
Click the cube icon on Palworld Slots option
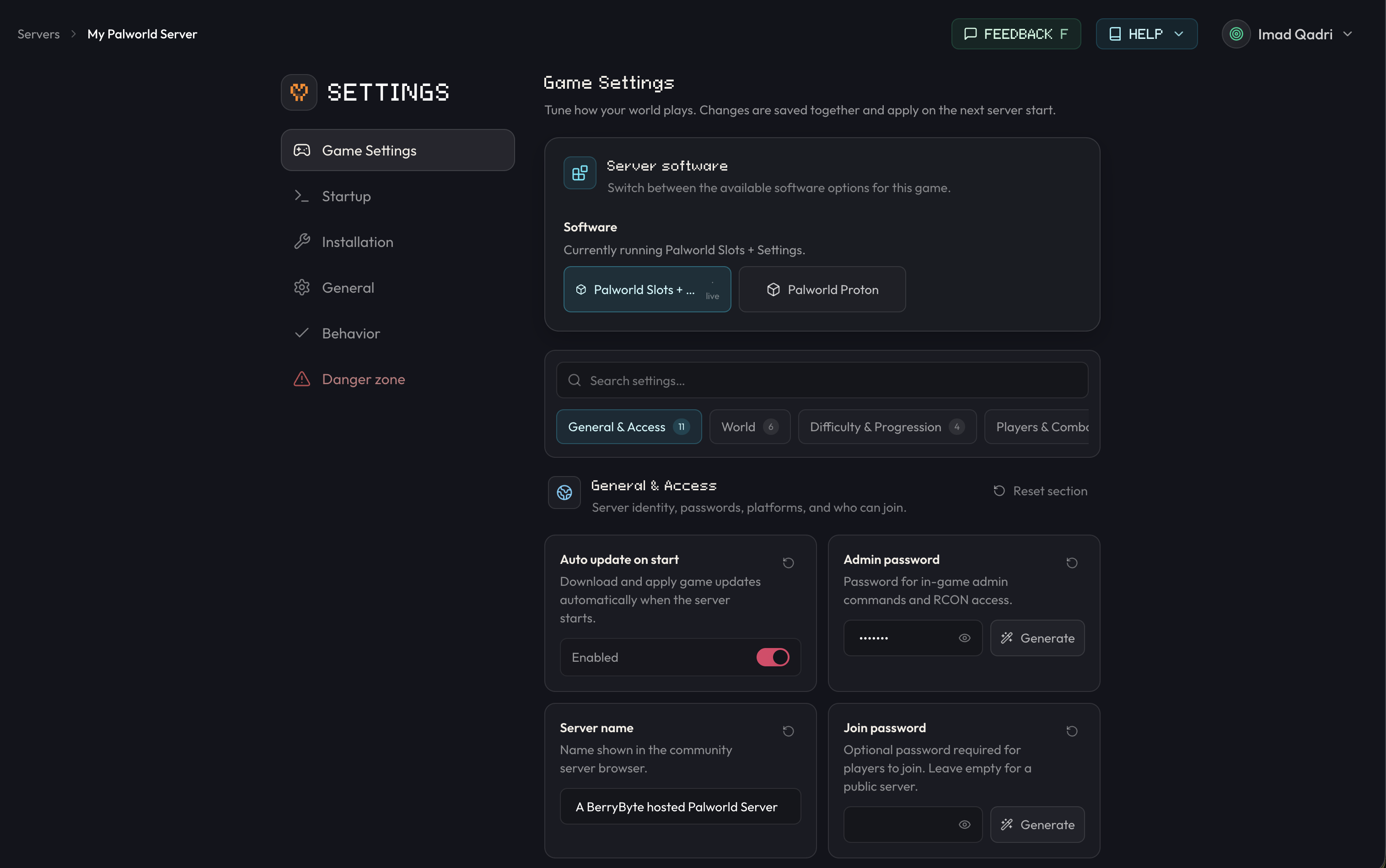(x=581, y=289)
